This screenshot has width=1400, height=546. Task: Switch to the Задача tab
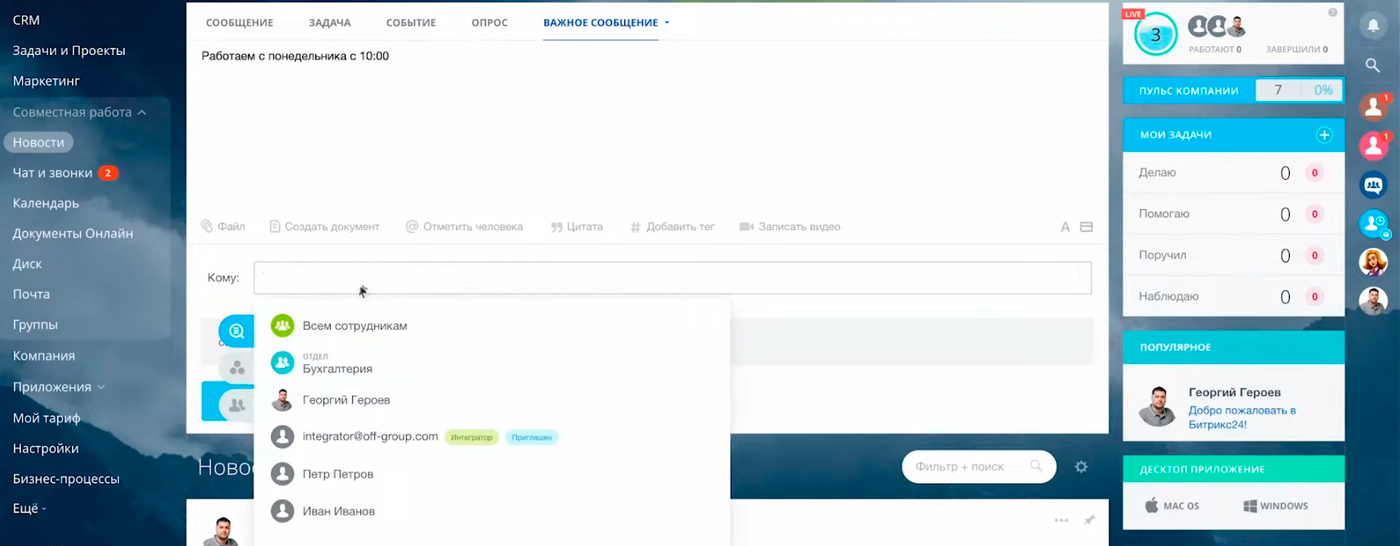[330, 23]
